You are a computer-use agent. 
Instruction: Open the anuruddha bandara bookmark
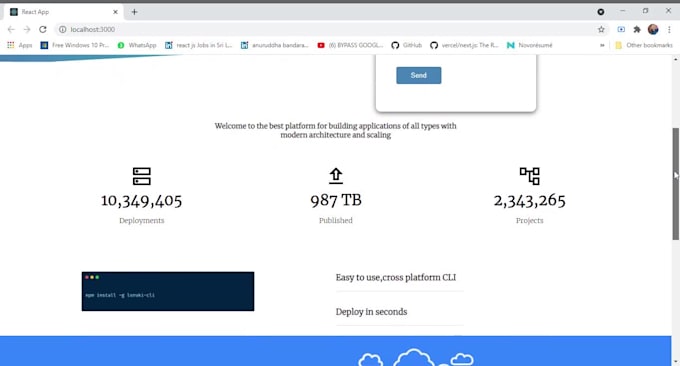click(275, 45)
